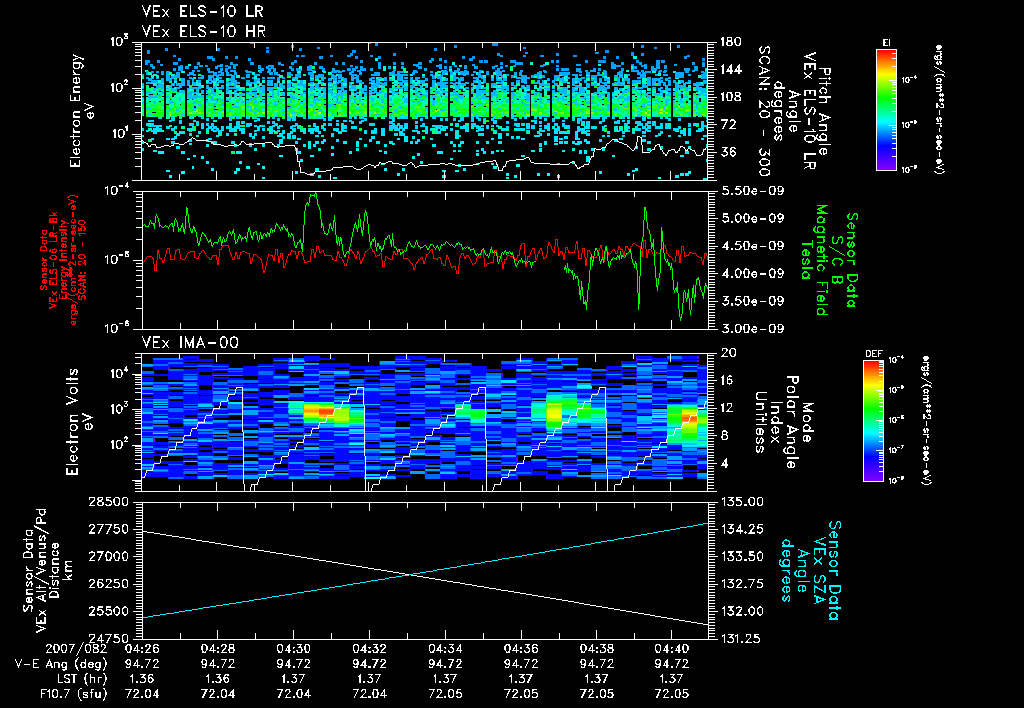Viewport: 1024px width, 708px height.
Task: Click the VEx Alt/Venus/Pd Distance km label
Action: (47, 570)
